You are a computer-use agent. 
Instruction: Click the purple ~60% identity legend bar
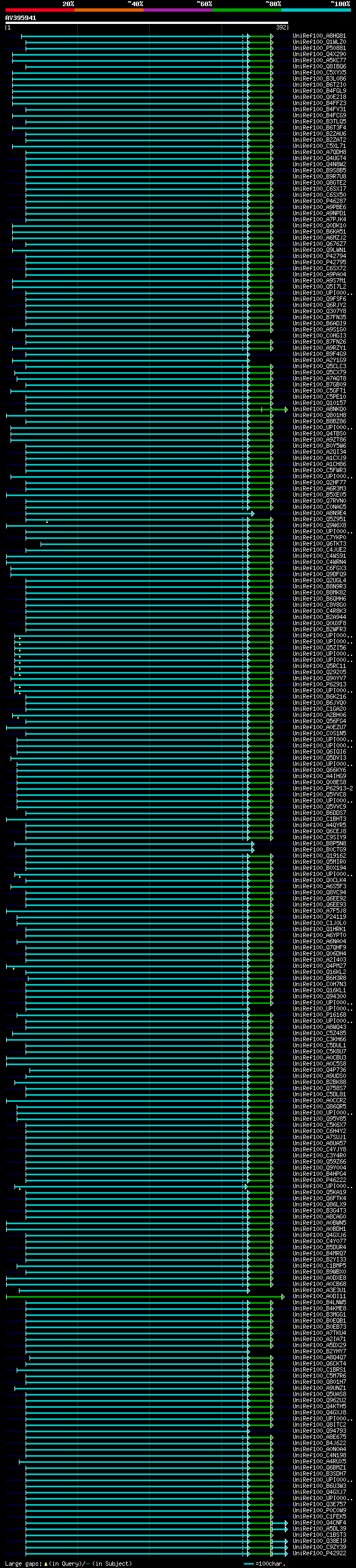pyautogui.click(x=179, y=10)
